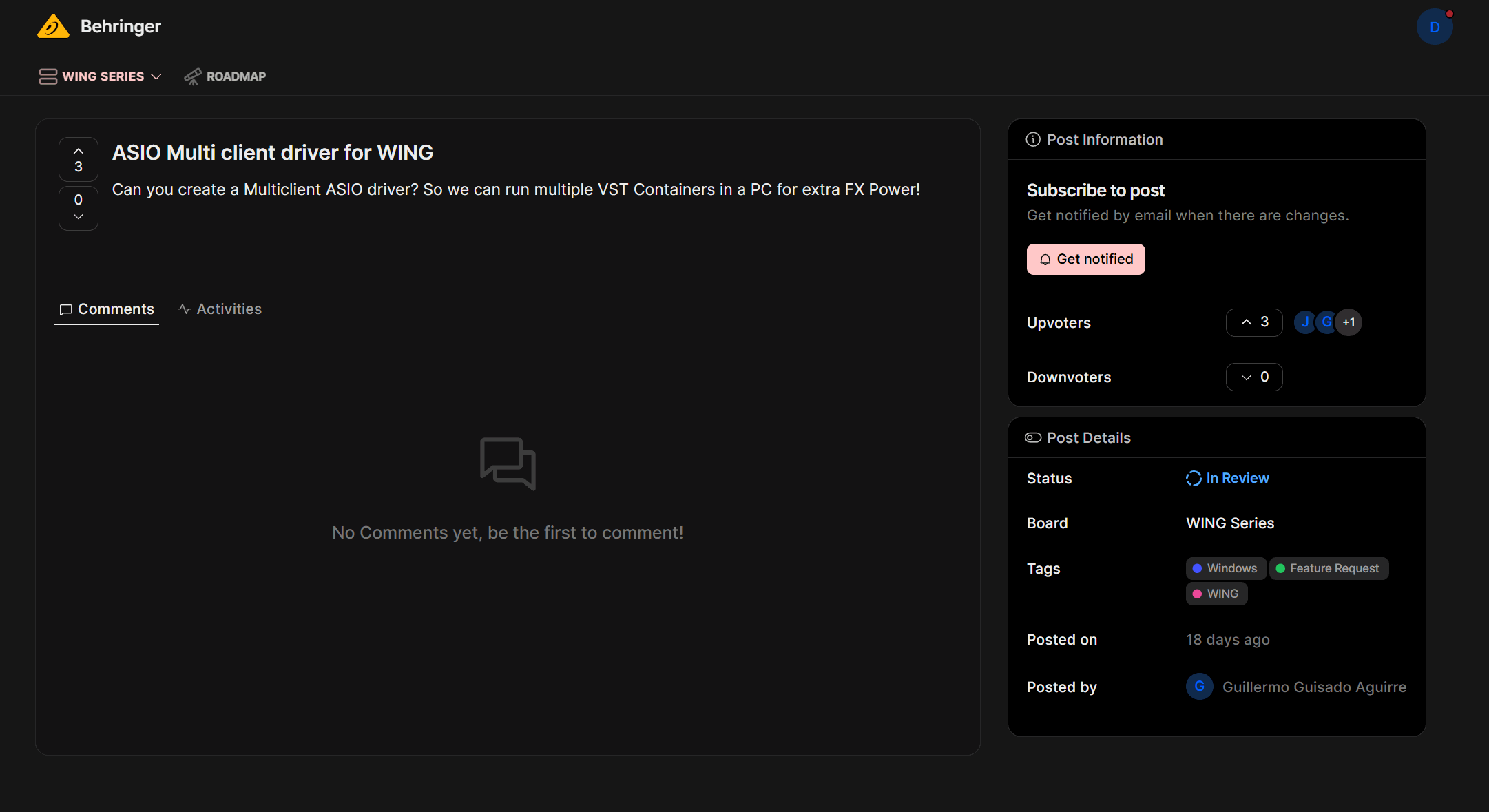
Task: Click the 'Post Details' panel heading
Action: 1089,438
